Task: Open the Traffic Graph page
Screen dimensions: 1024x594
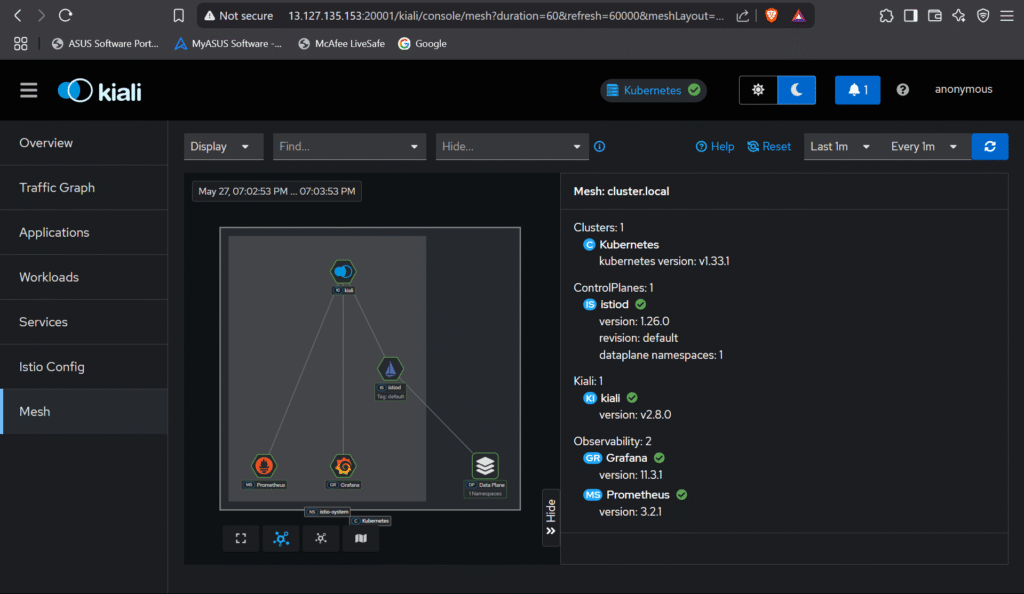Action: (84, 188)
